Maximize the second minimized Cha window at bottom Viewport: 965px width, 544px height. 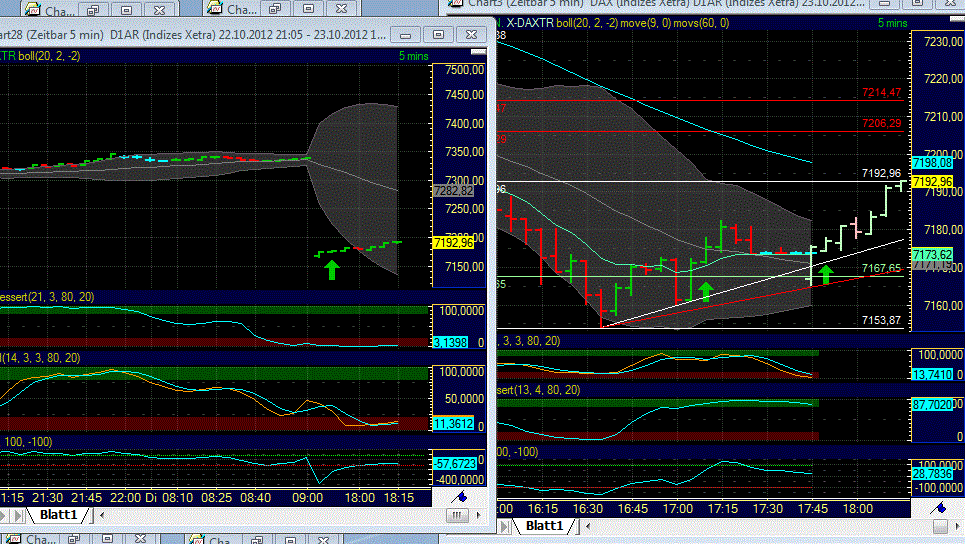[x=290, y=540]
